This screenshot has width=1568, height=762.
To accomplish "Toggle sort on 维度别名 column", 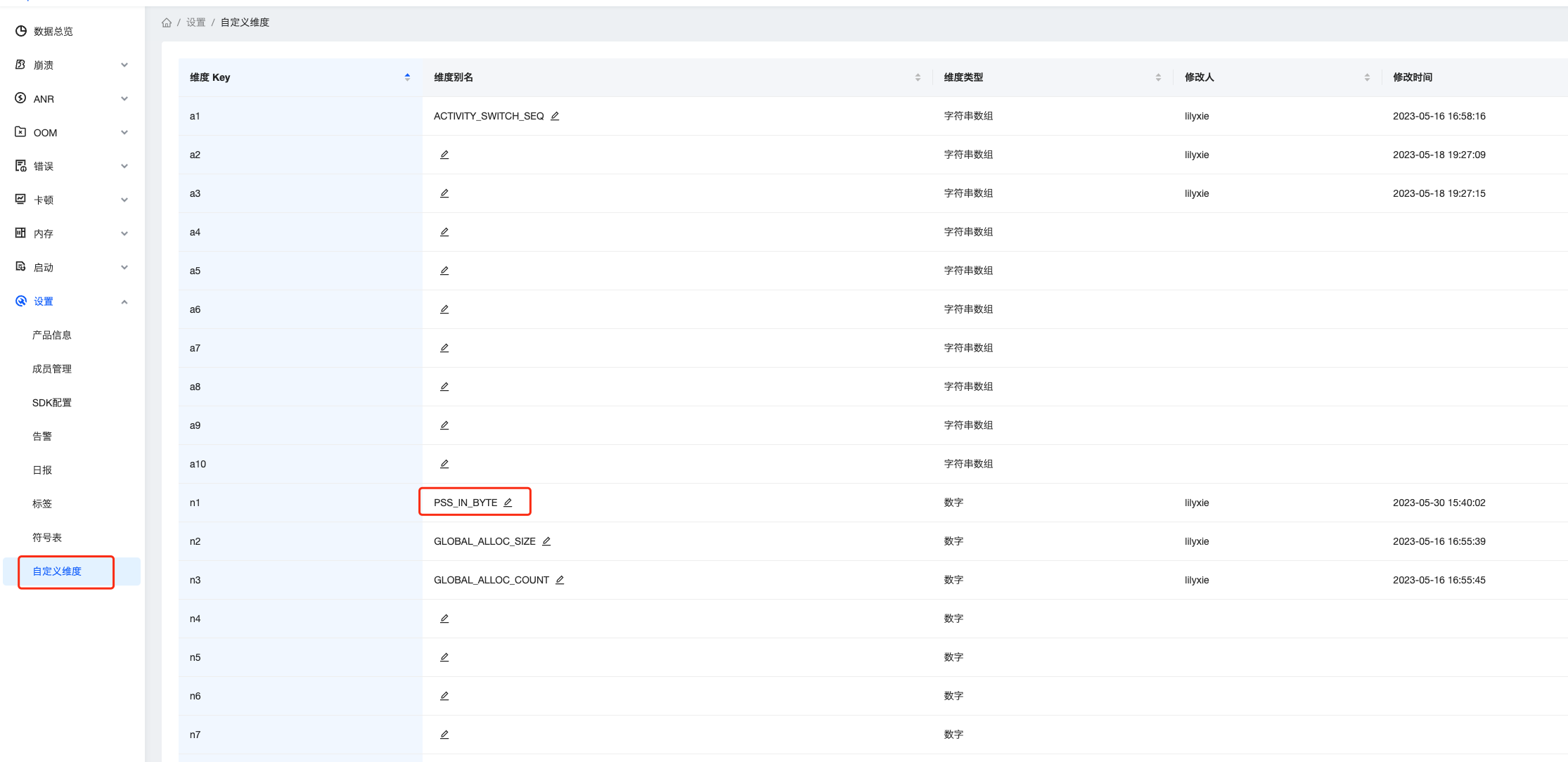I will coord(918,77).
